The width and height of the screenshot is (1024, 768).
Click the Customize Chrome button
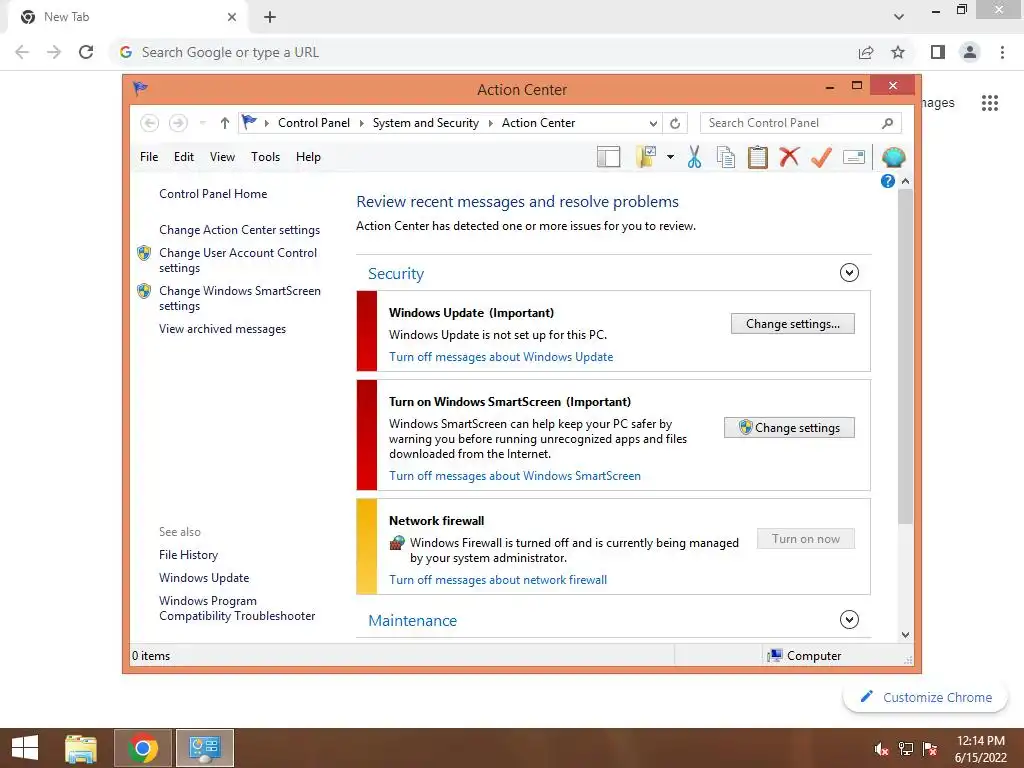[x=925, y=697]
